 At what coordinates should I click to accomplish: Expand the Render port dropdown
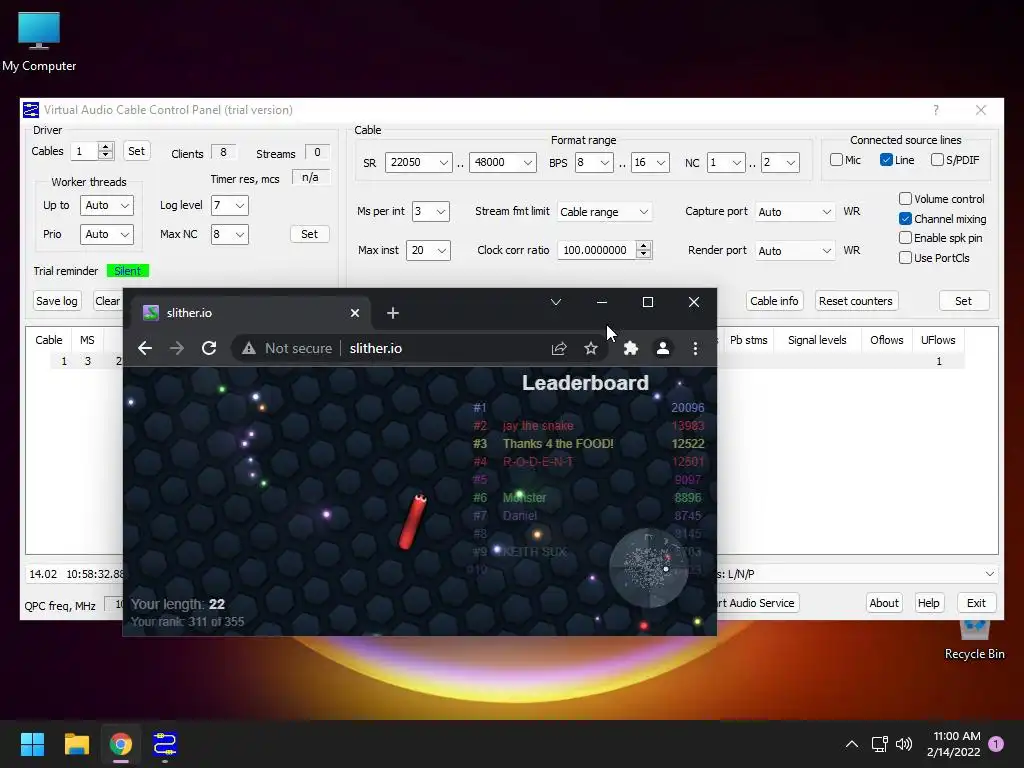[795, 250]
